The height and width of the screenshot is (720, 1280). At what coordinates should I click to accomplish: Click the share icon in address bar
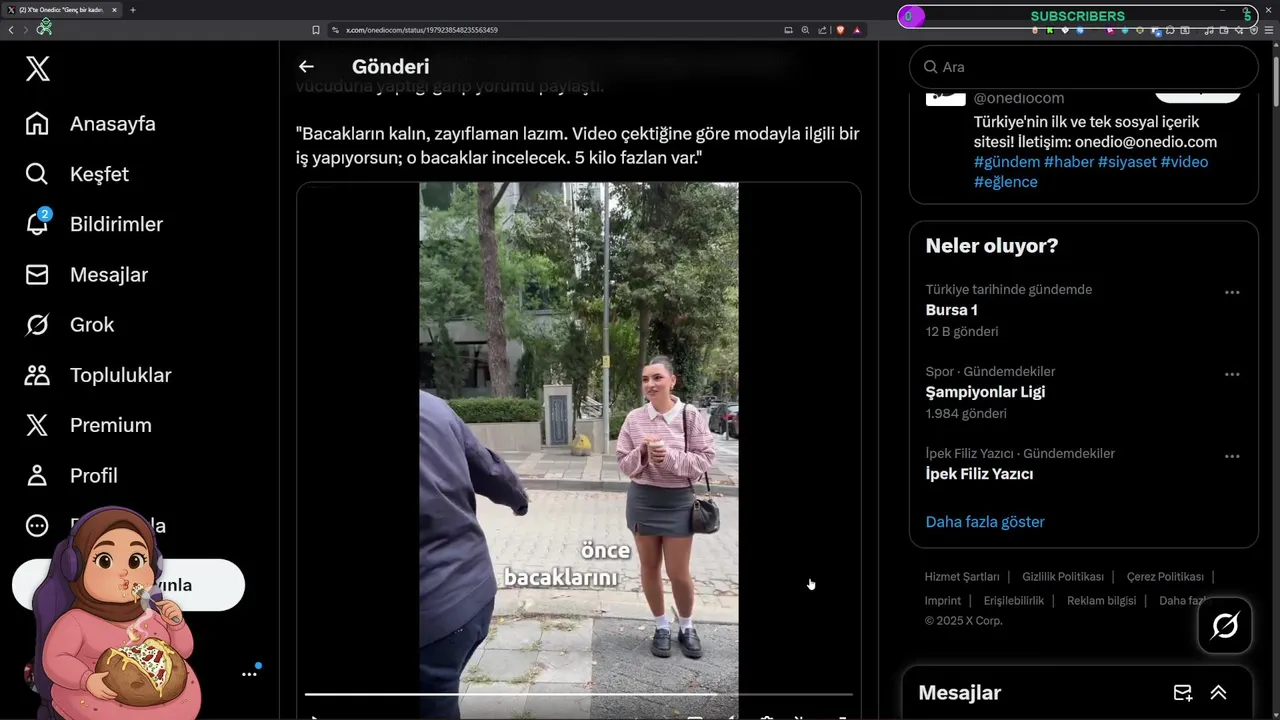tap(822, 30)
